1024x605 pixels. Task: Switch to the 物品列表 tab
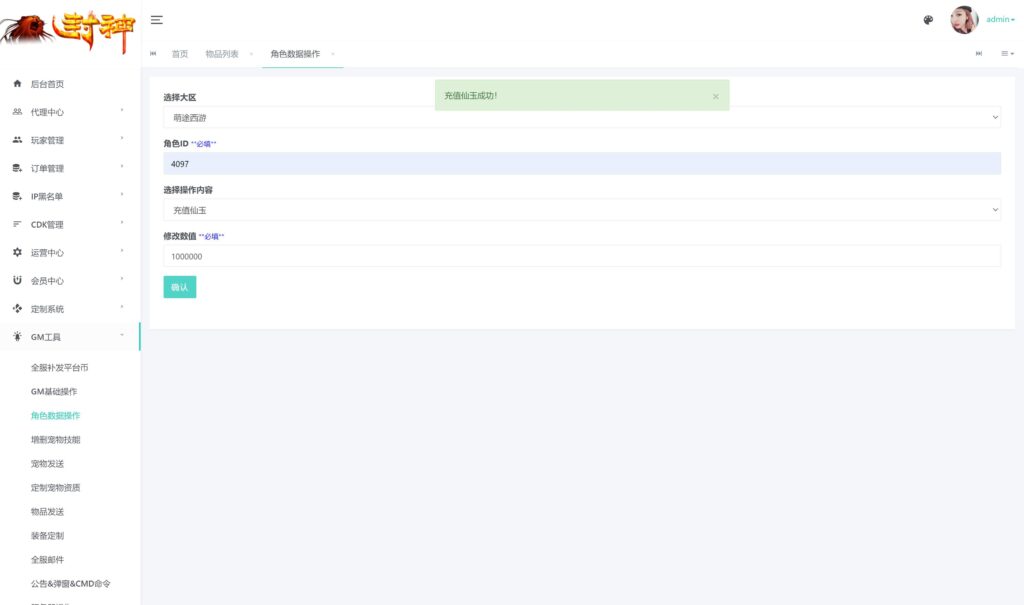click(x=222, y=54)
